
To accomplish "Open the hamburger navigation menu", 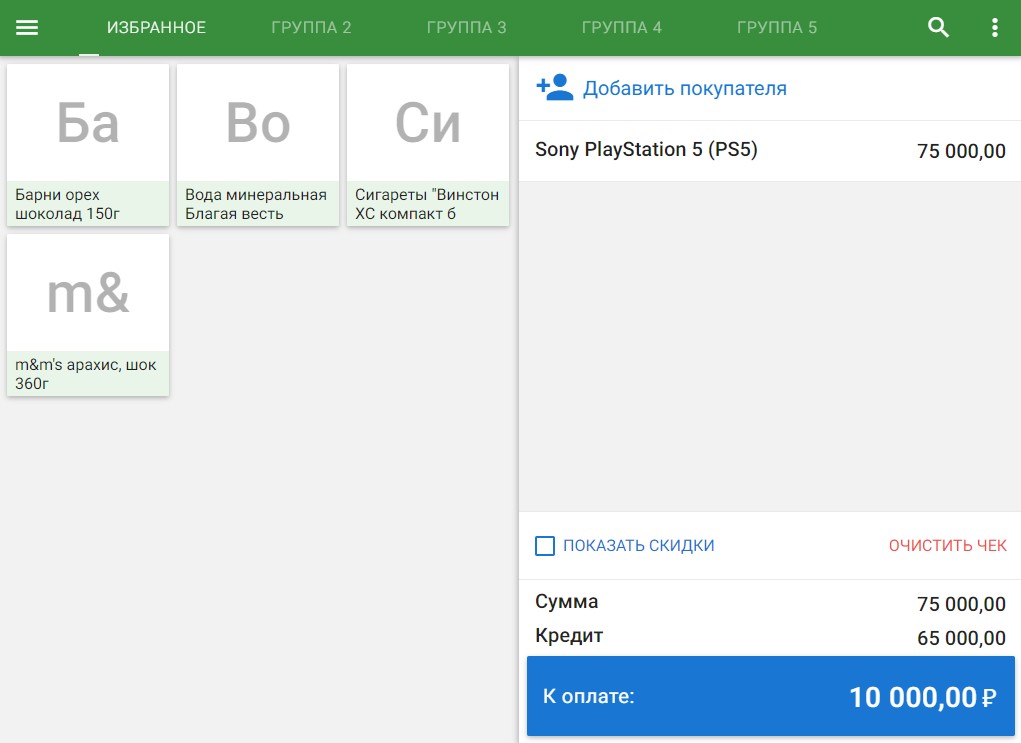I will click(27, 28).
